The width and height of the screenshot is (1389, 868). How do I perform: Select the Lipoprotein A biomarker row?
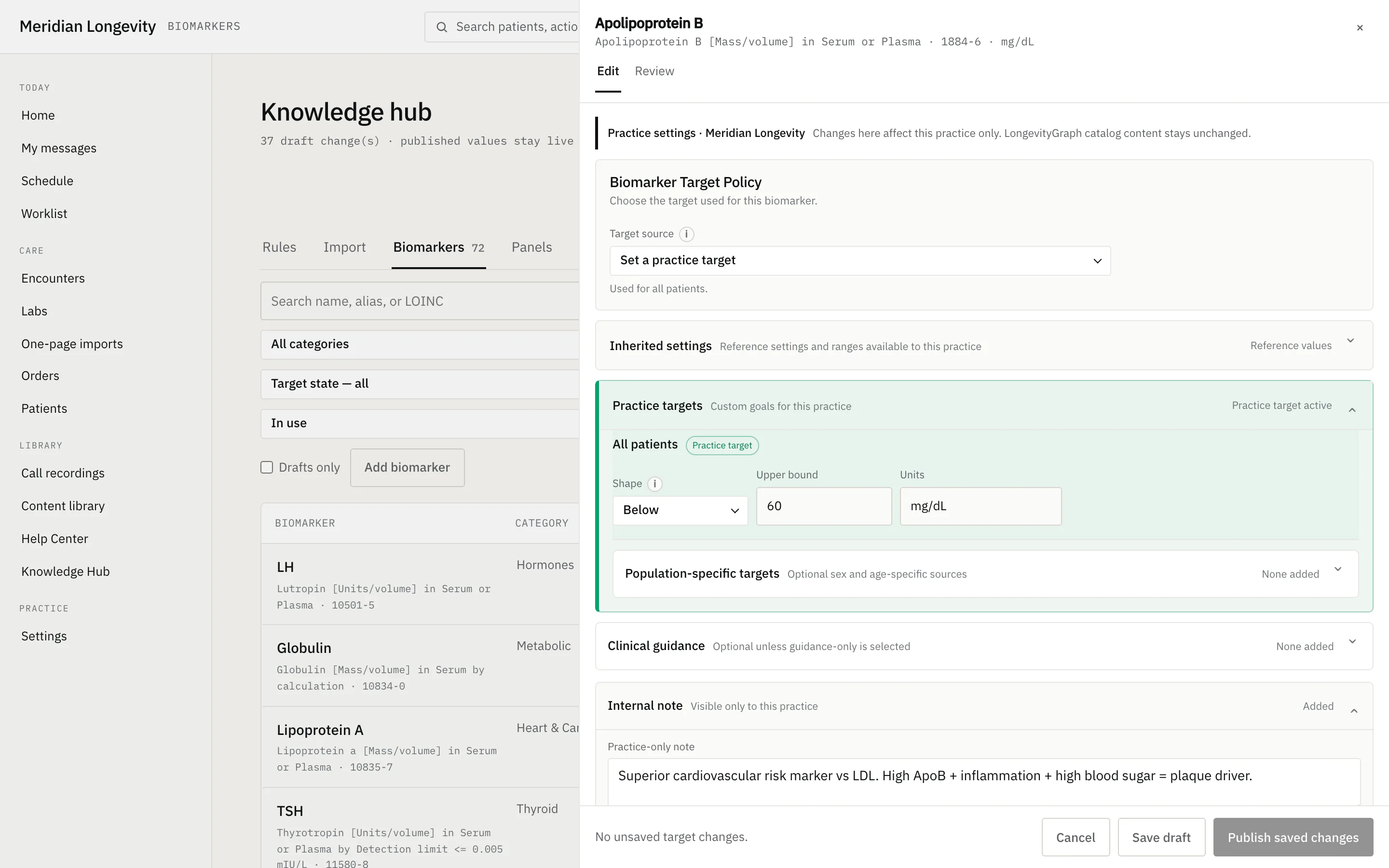(420, 747)
